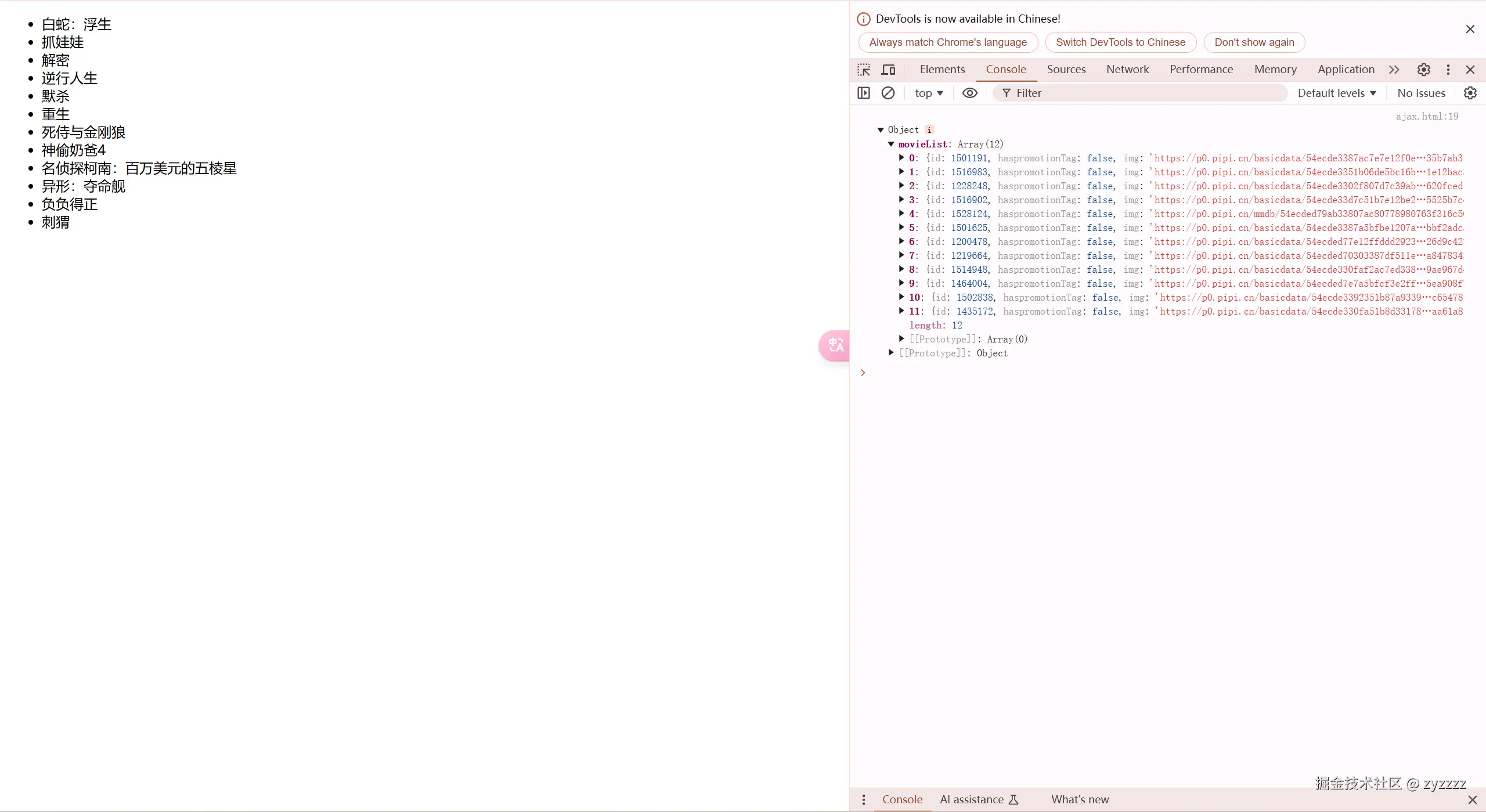Toggle the console sidebar panel icon
Image resolution: width=1486 pixels, height=812 pixels.
864,93
